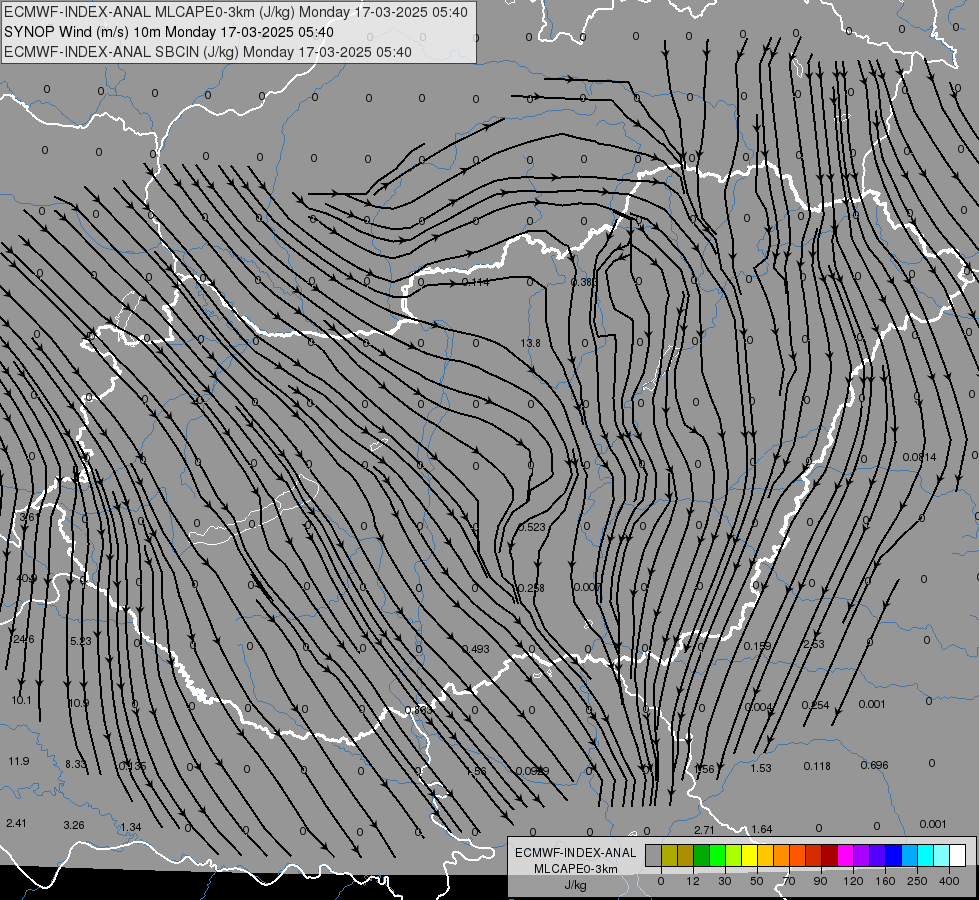Click the map value 24.6

(24, 639)
